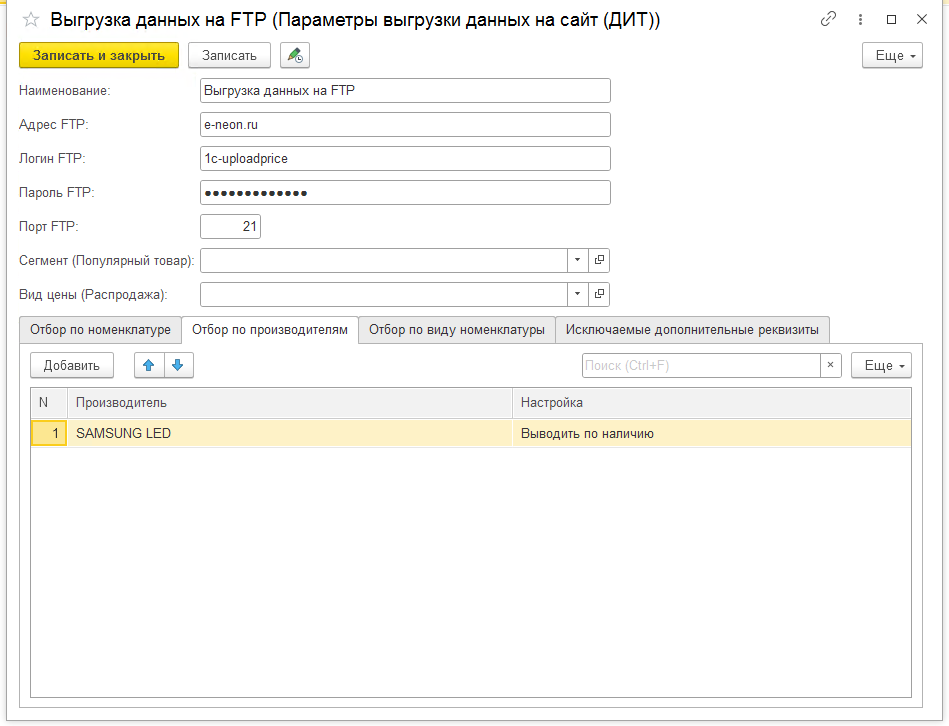Click the Добавить button
The width and height of the screenshot is (949, 726).
coord(72,365)
